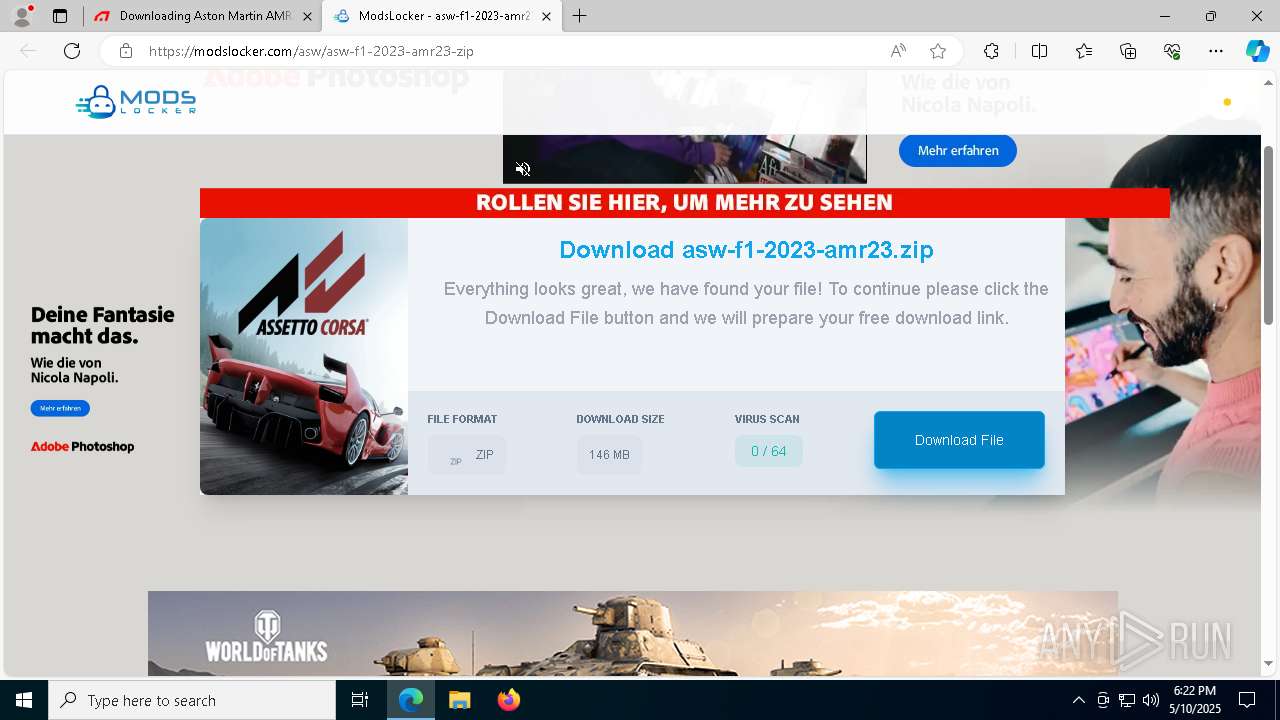Open the tab actions menu icon
This screenshot has height=720, width=1280.
point(60,16)
